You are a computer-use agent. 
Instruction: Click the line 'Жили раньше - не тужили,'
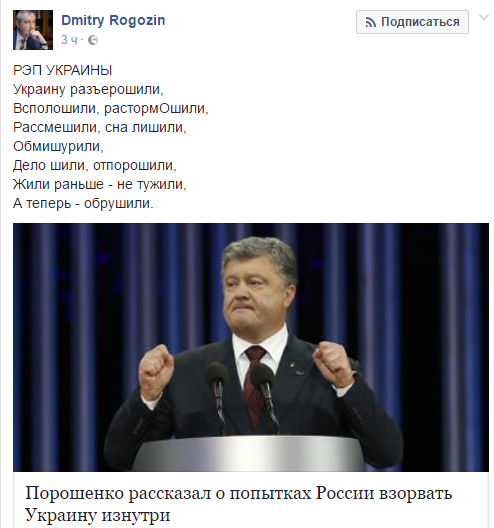(x=100, y=184)
